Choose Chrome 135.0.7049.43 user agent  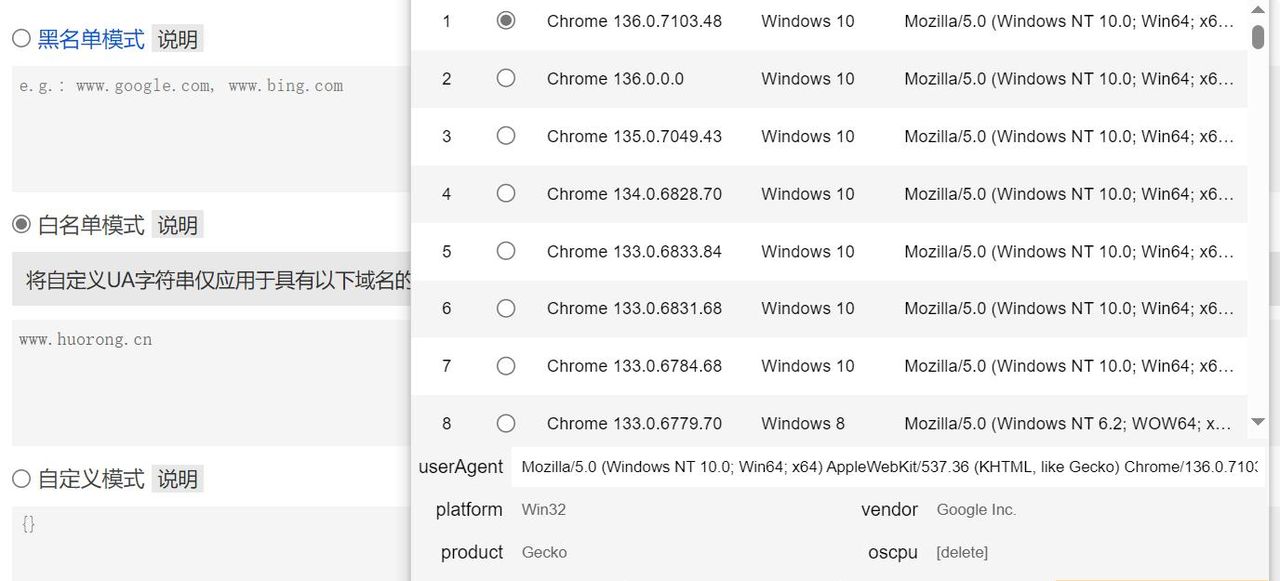pos(506,136)
